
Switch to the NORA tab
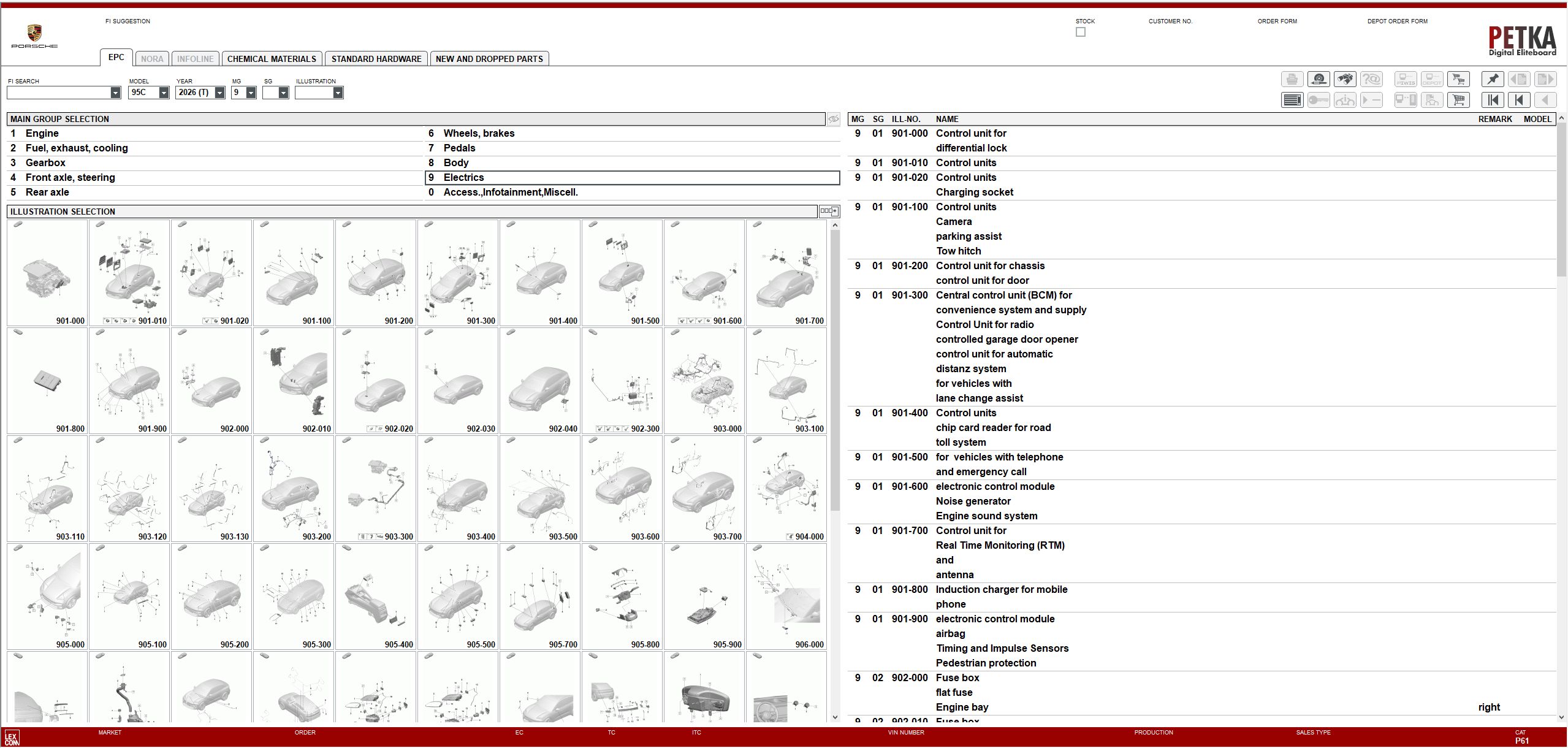point(152,59)
